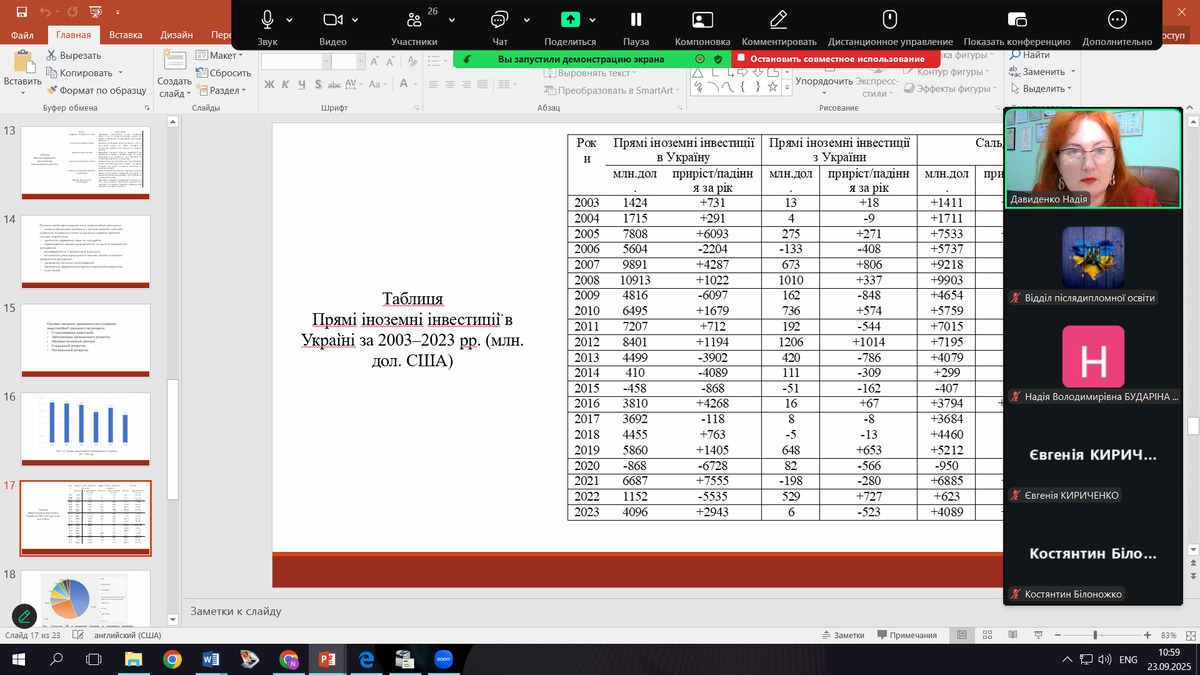
Task: Open the Файл tab
Action: pos(22,34)
